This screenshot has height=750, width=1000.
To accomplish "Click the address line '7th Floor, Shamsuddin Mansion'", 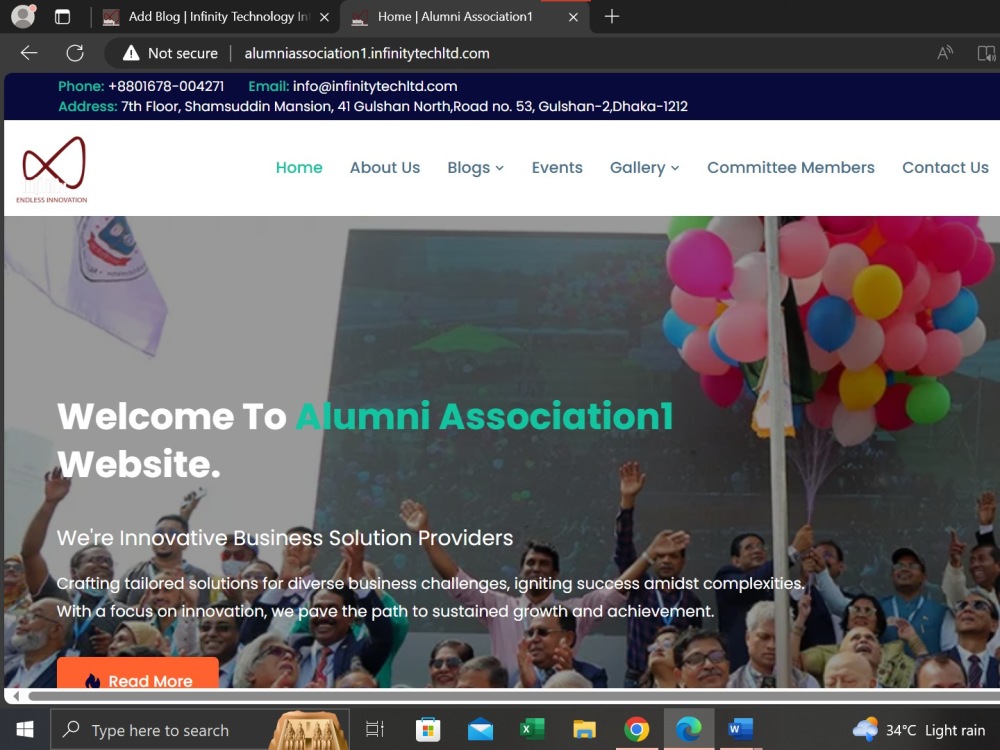I will [404, 107].
